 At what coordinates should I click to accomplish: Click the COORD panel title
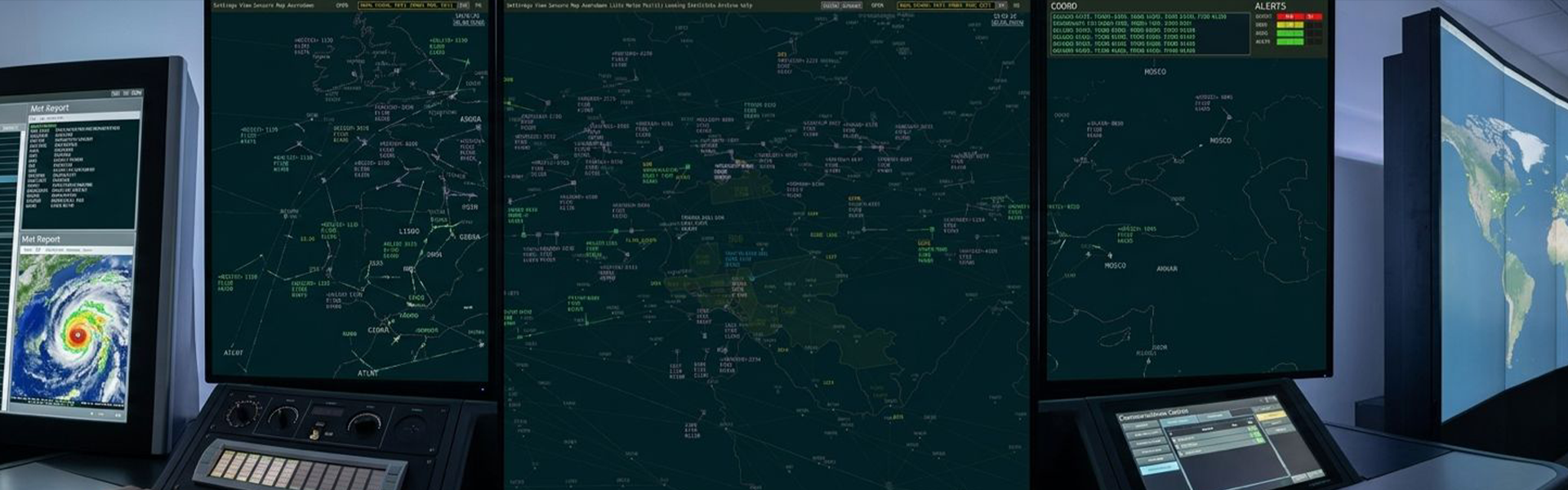coord(1063,6)
